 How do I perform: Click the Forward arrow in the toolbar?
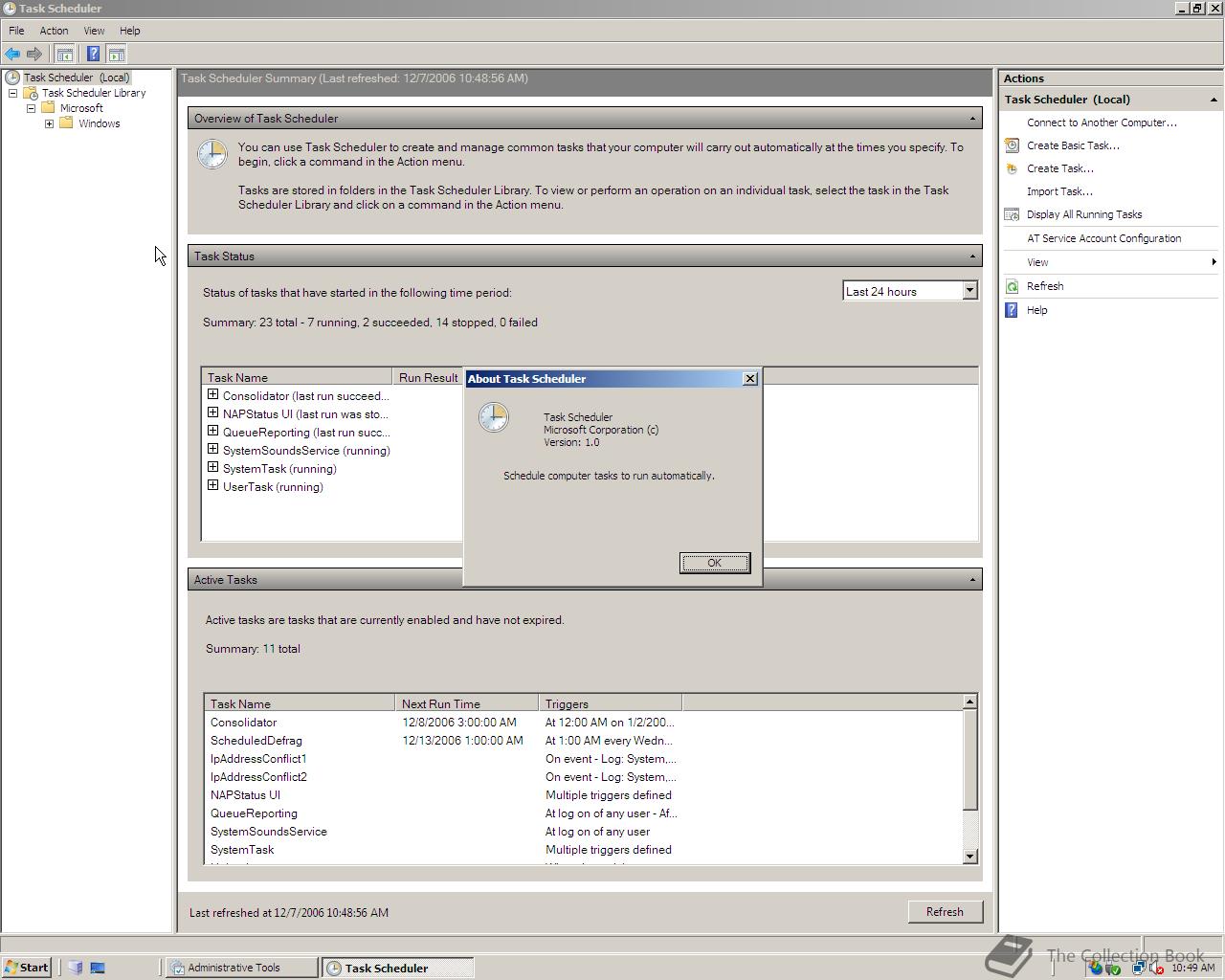tap(34, 55)
